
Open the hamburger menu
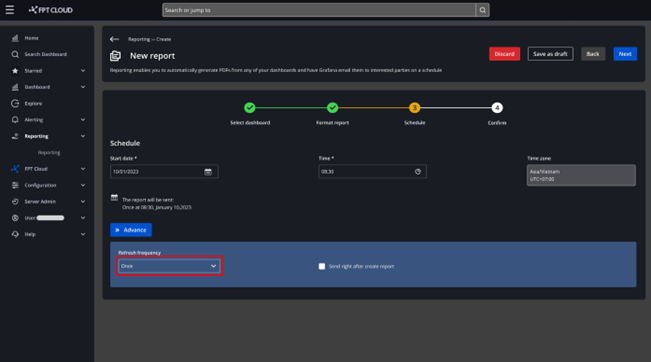10,10
